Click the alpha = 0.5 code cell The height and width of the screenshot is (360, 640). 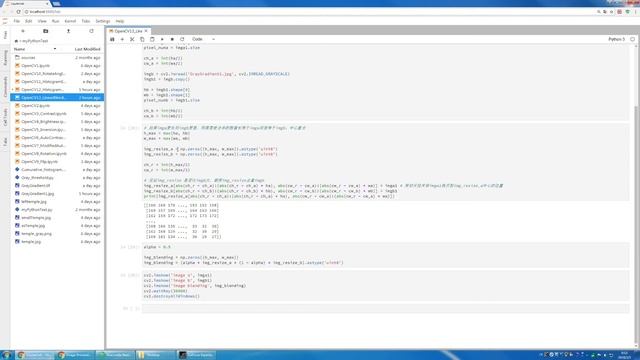pos(385,255)
